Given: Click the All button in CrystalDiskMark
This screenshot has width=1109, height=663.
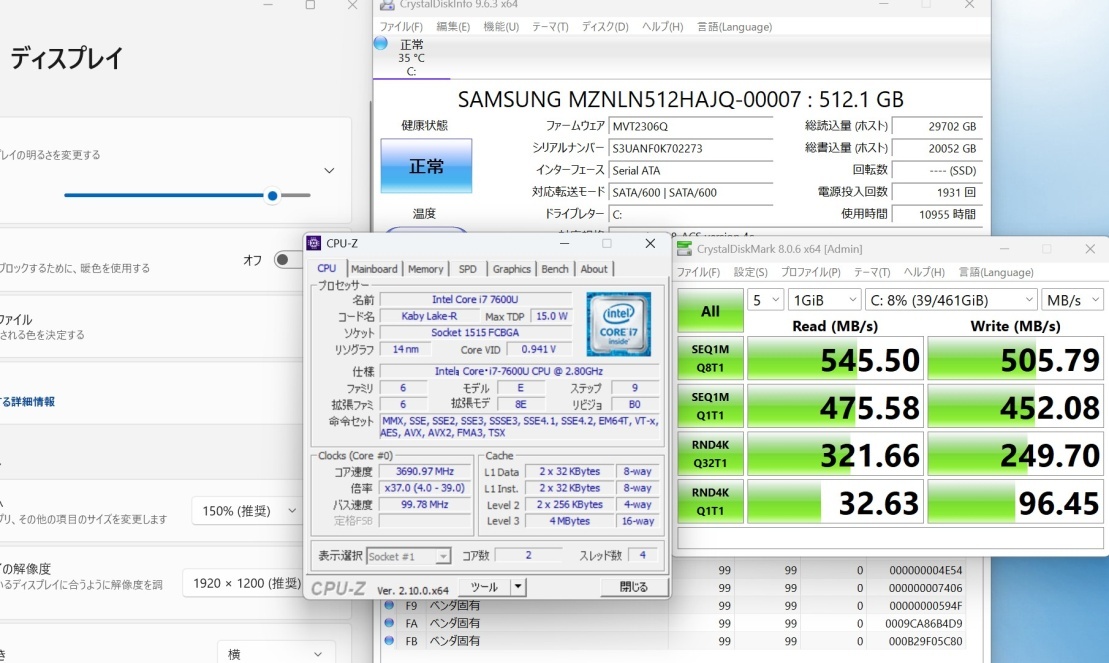Looking at the screenshot, I should pyautogui.click(x=710, y=311).
